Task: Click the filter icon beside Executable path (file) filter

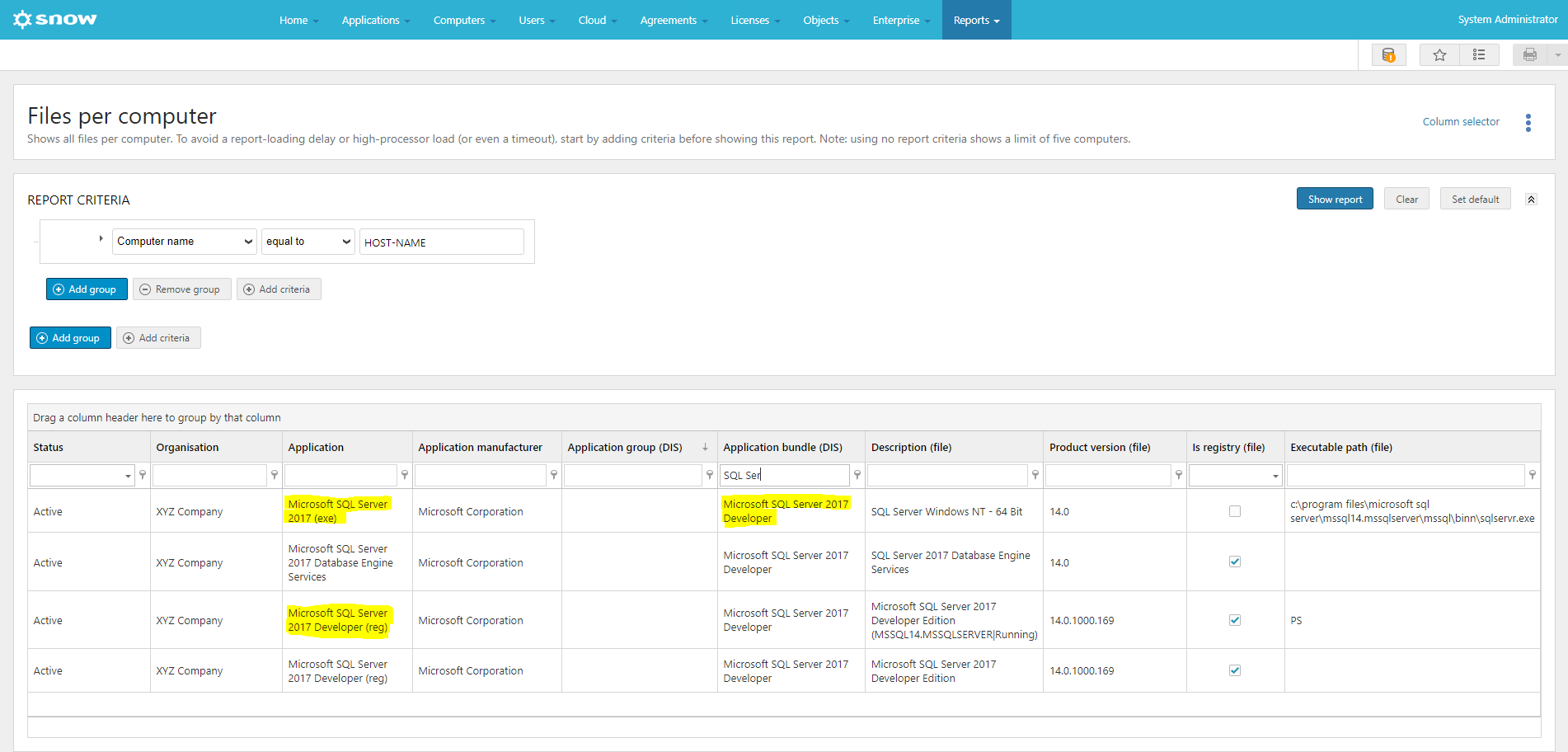Action: [x=1533, y=475]
